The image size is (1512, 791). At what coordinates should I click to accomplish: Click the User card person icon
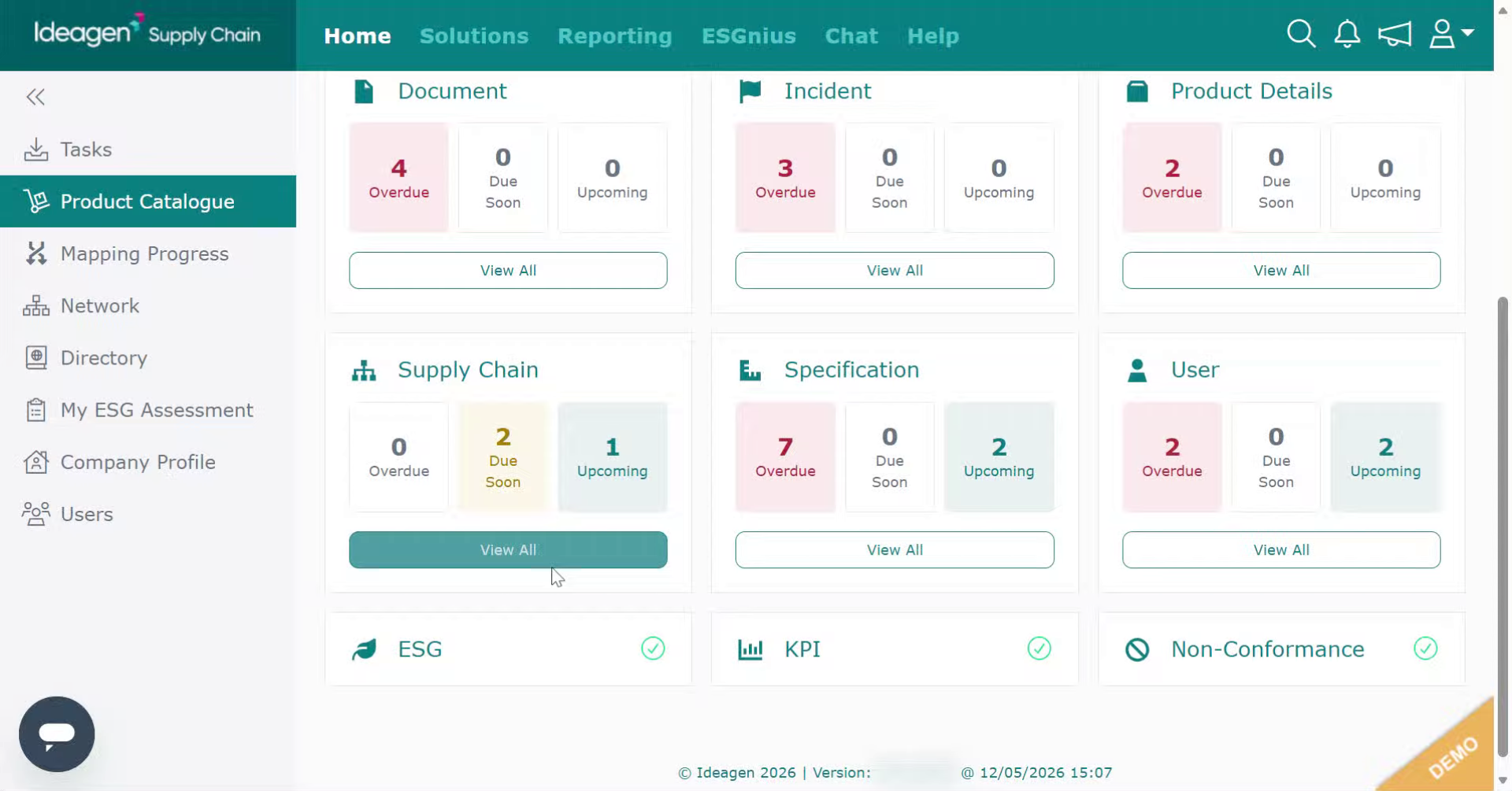[x=1137, y=370]
